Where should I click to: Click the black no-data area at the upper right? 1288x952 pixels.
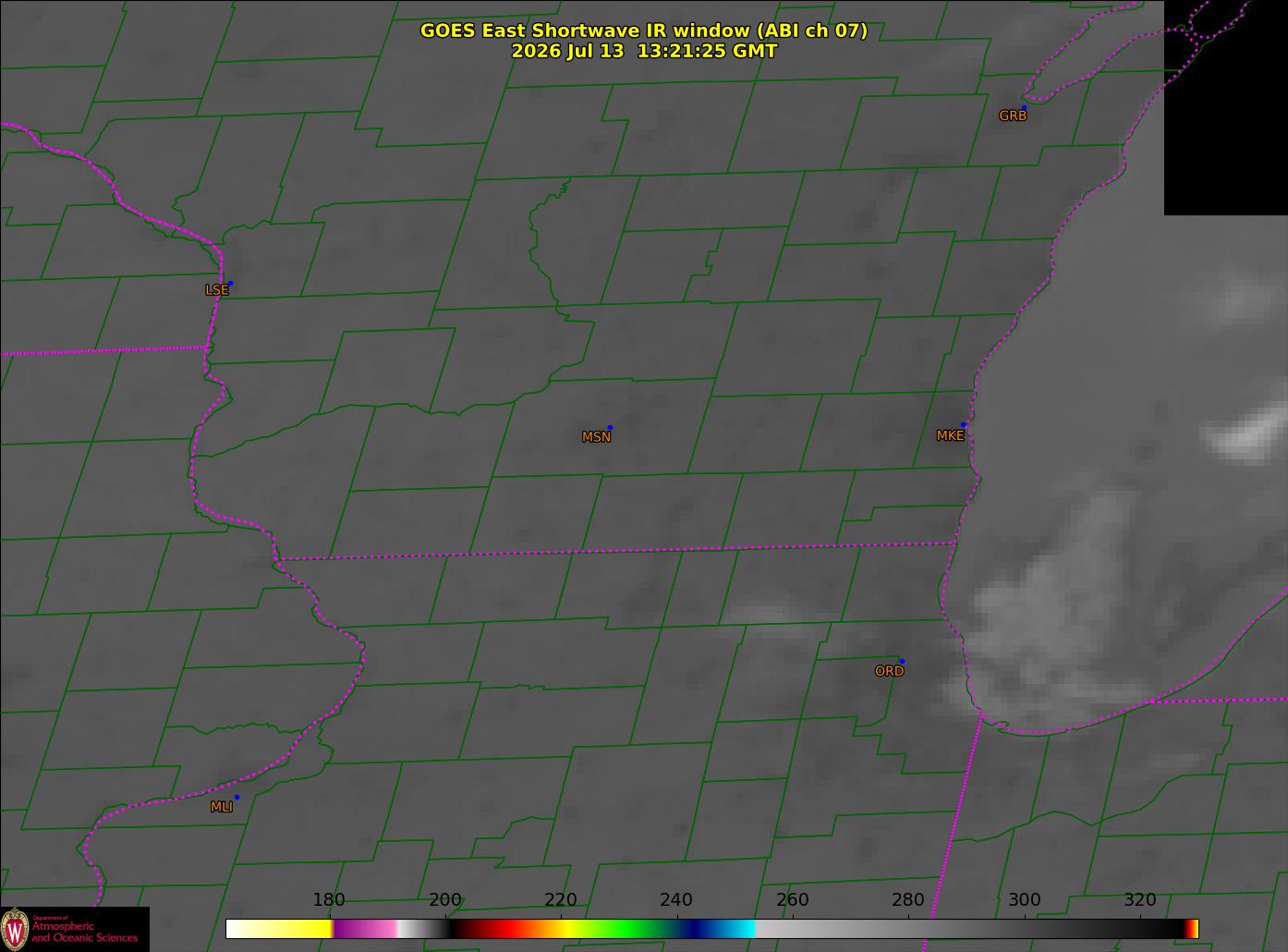click(1226, 107)
